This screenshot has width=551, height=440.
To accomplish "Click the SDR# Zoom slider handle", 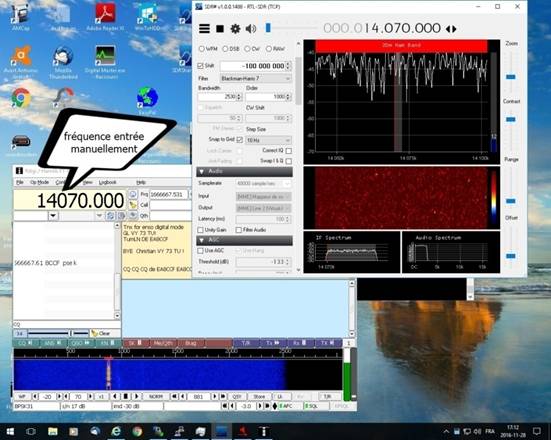I will click(511, 77).
